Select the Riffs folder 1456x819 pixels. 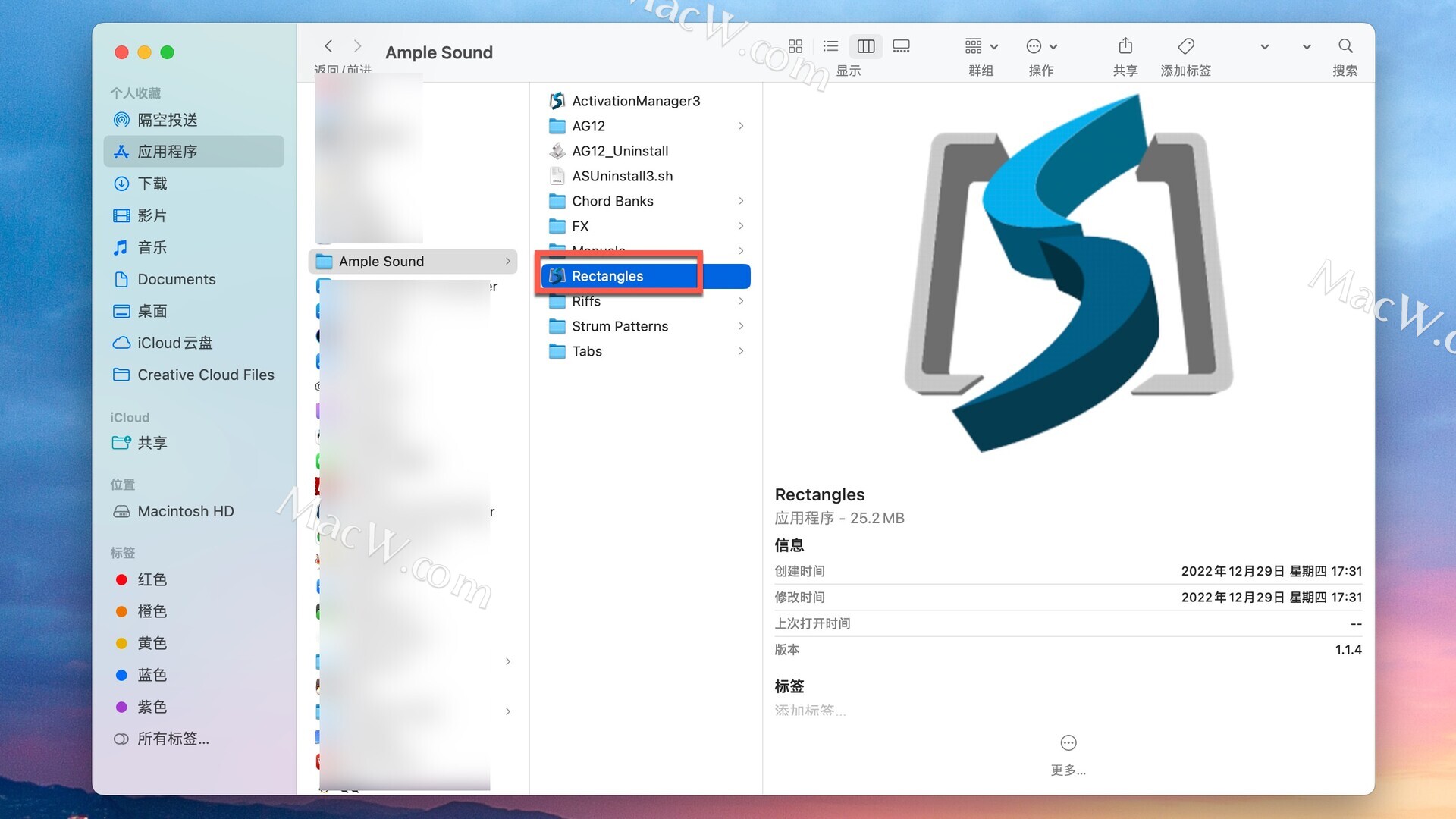[646, 301]
